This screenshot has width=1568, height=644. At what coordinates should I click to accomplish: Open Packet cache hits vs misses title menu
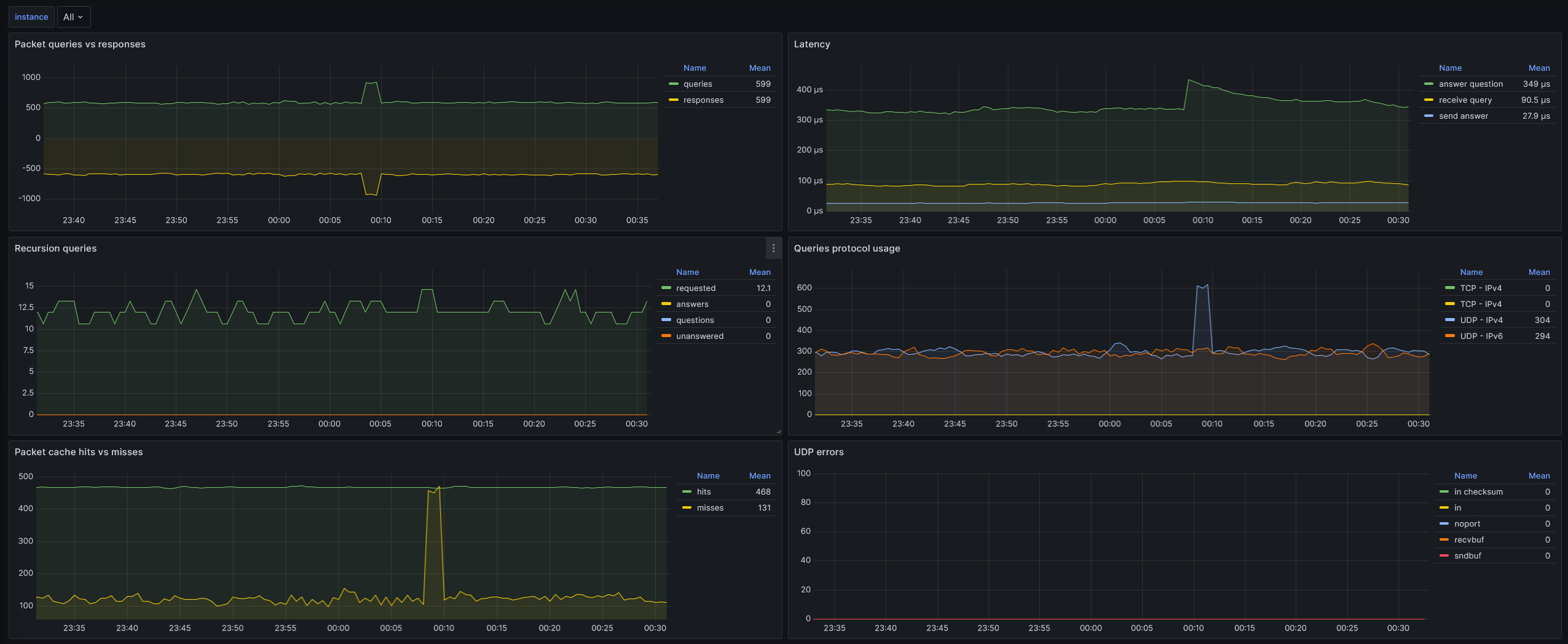79,452
